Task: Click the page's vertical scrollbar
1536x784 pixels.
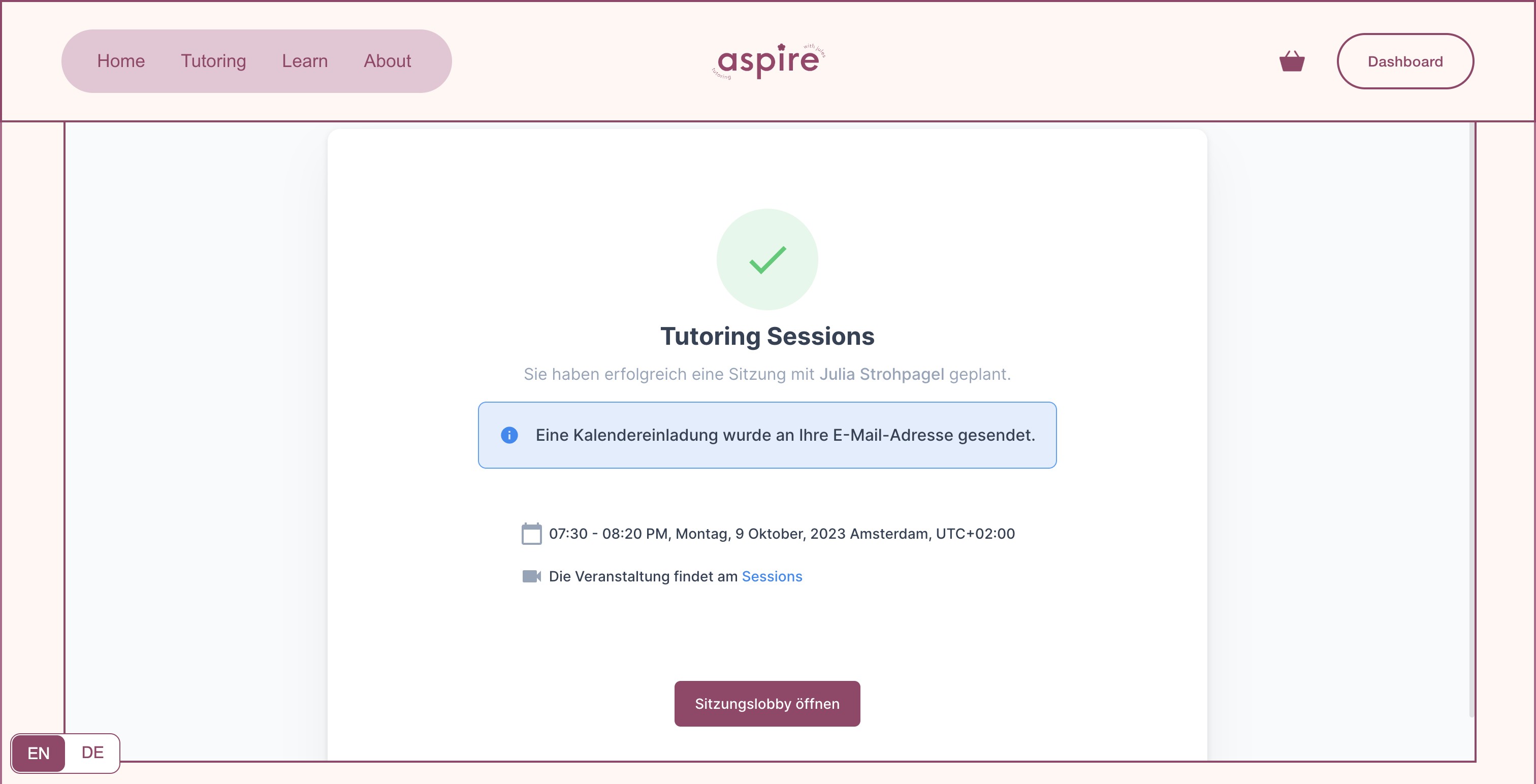Action: click(x=1471, y=417)
